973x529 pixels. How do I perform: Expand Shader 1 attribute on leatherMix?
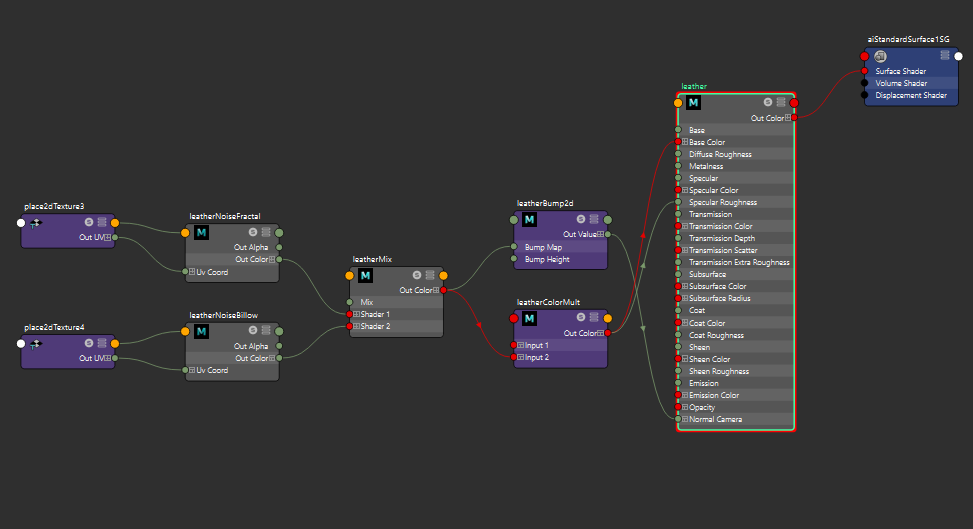click(357, 314)
